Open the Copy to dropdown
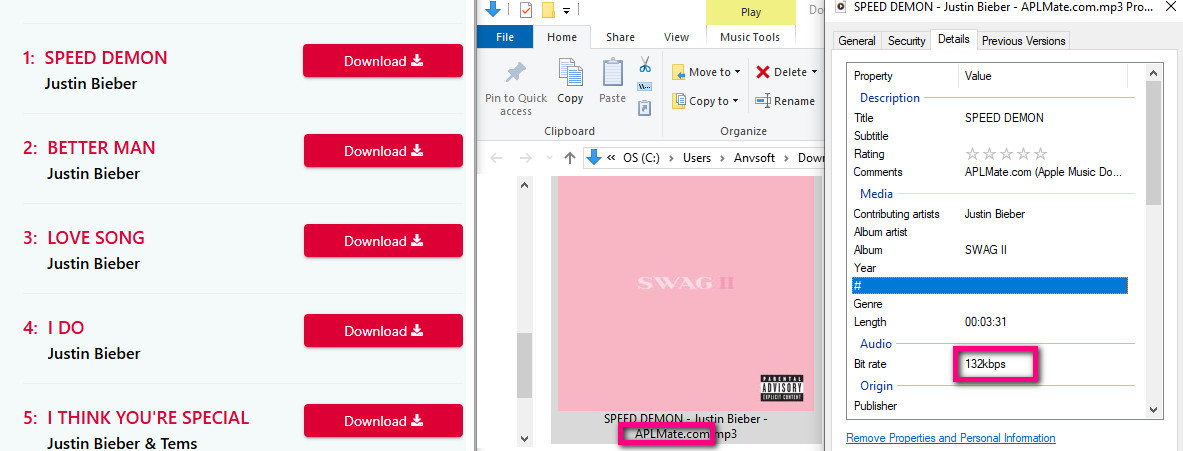 point(705,100)
